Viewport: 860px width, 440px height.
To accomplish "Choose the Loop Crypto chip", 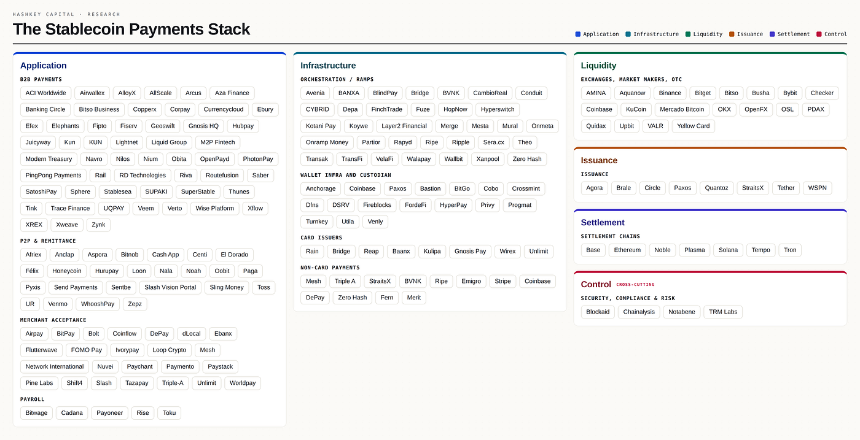I will [169, 350].
